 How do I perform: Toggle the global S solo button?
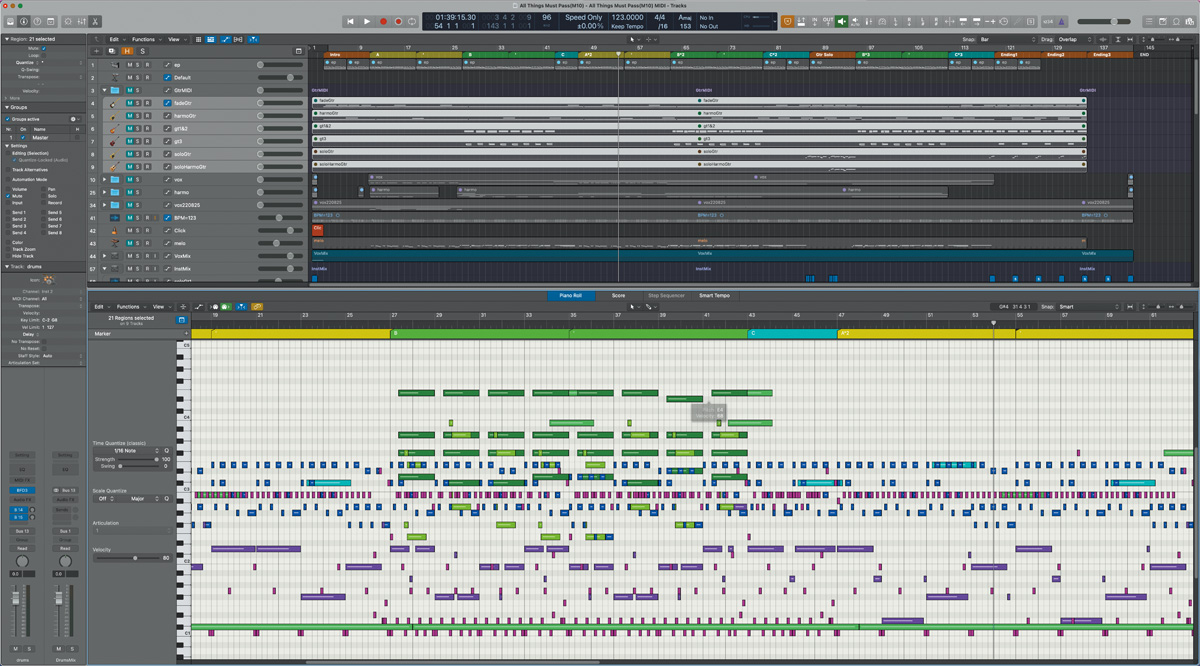[143, 51]
